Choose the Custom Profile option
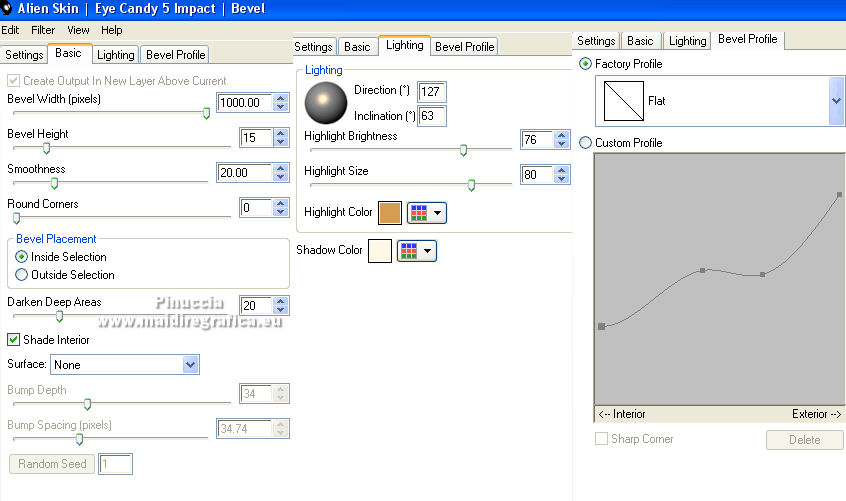The height and width of the screenshot is (501, 846). coord(585,143)
